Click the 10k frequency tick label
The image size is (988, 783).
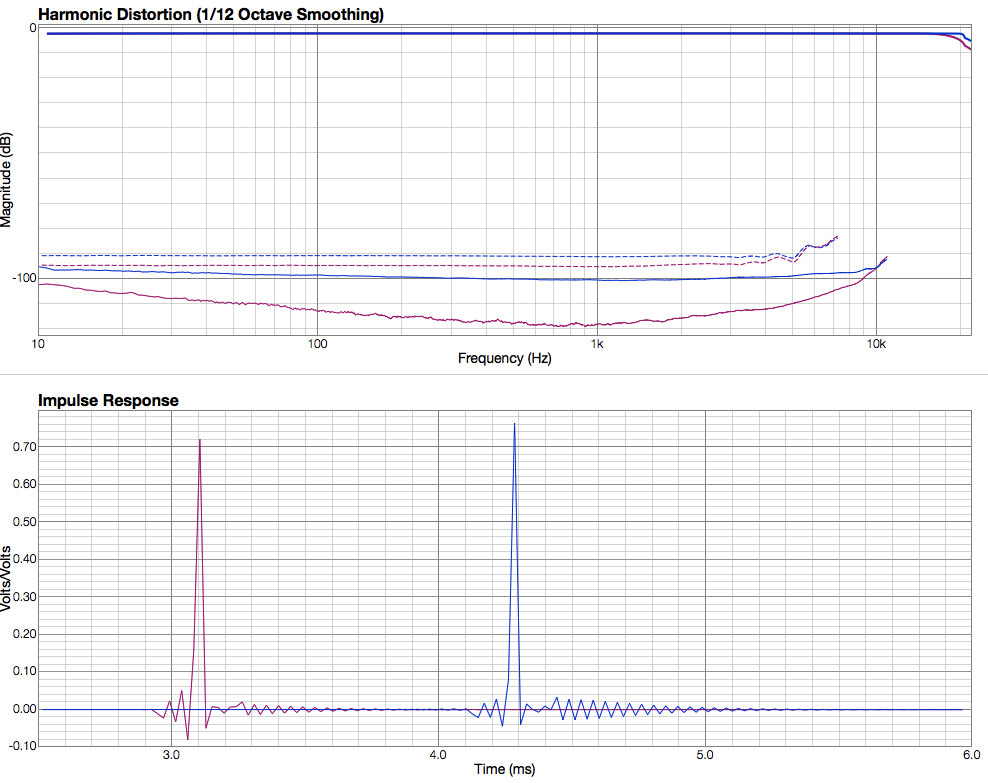876,344
